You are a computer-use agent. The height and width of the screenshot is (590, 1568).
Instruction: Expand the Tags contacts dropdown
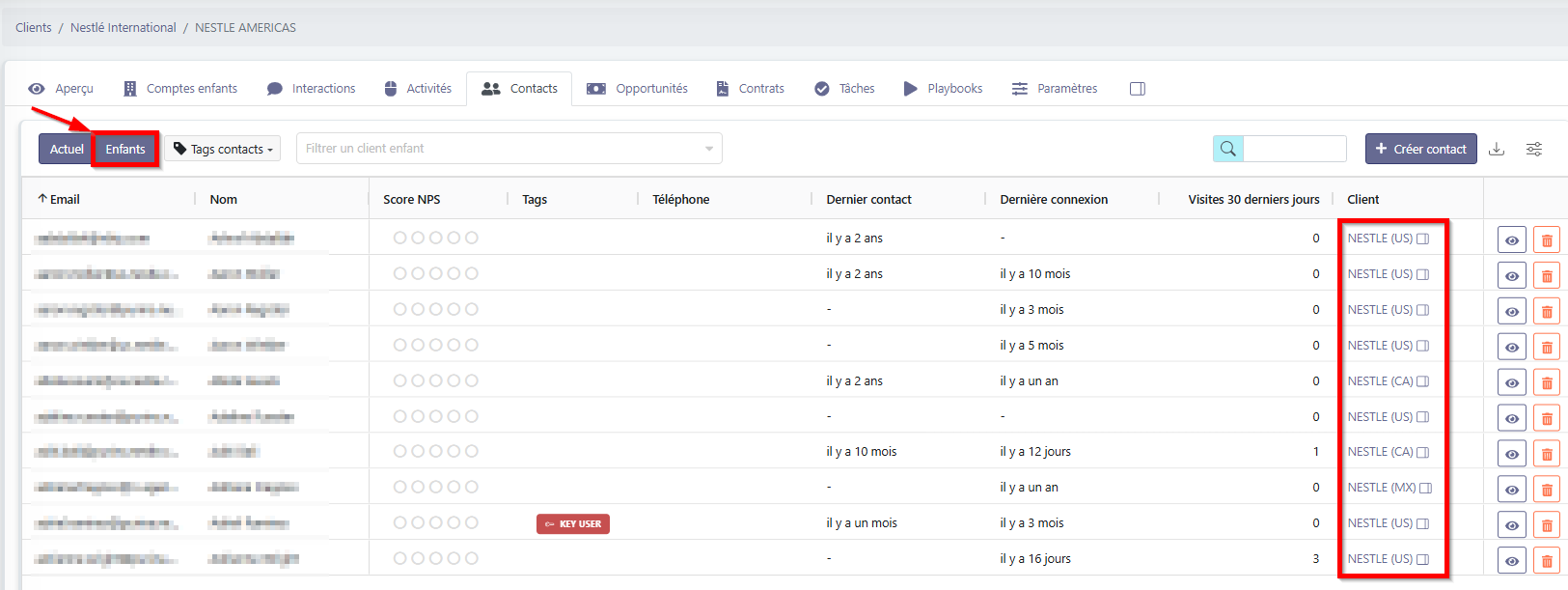pos(223,149)
